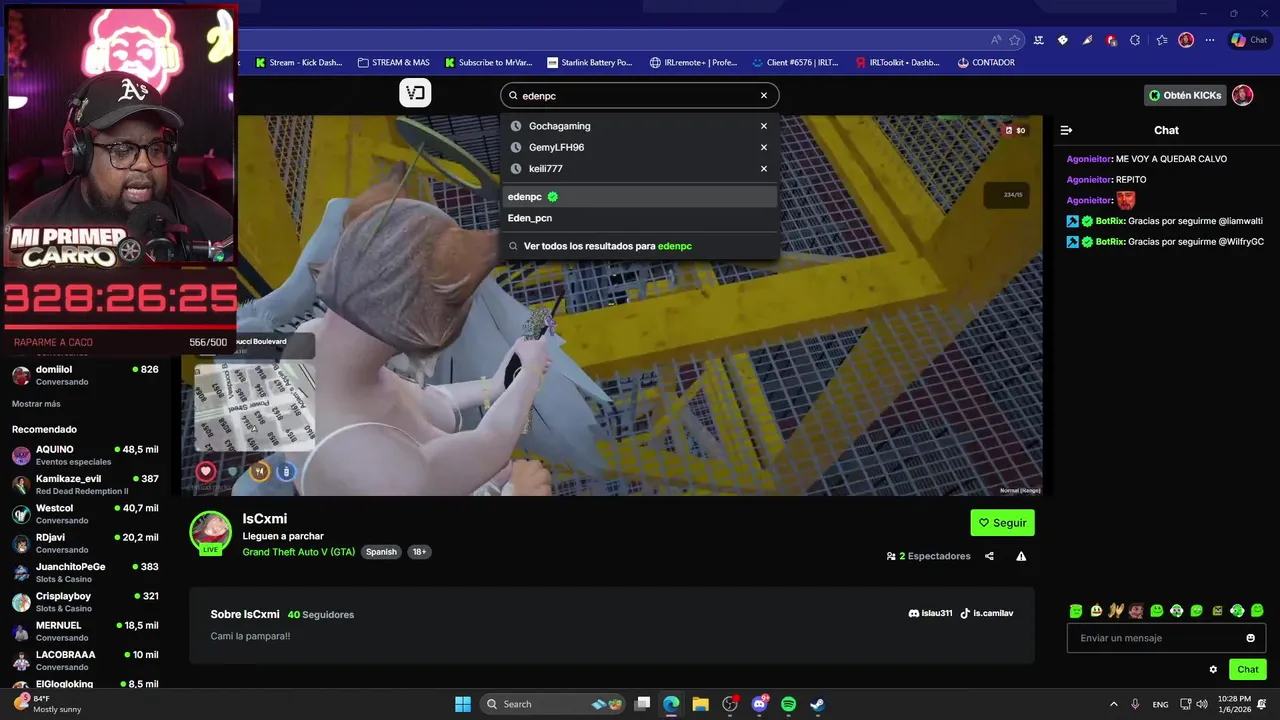Open Discord from taskbar
Screen dimensions: 1280x720
[x=759, y=704]
